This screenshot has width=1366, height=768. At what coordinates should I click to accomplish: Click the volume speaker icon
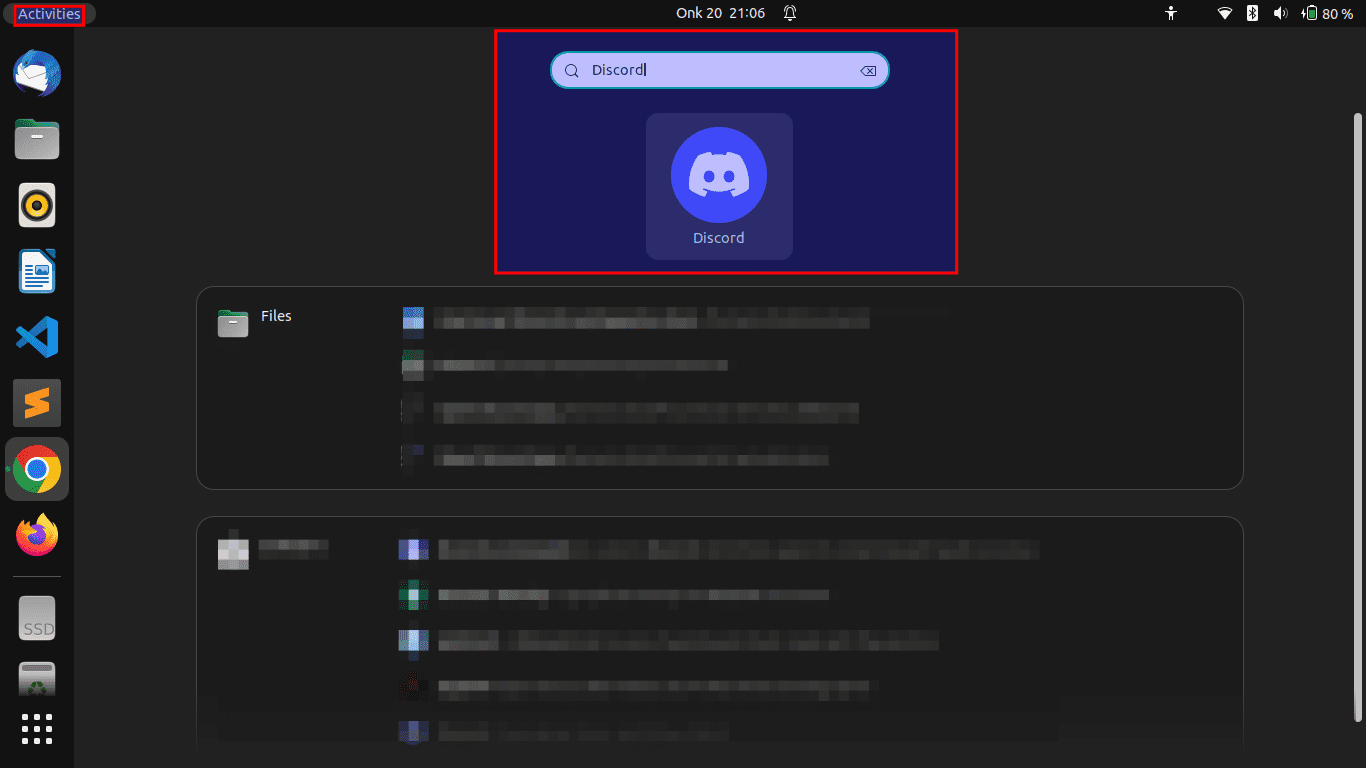point(1280,14)
